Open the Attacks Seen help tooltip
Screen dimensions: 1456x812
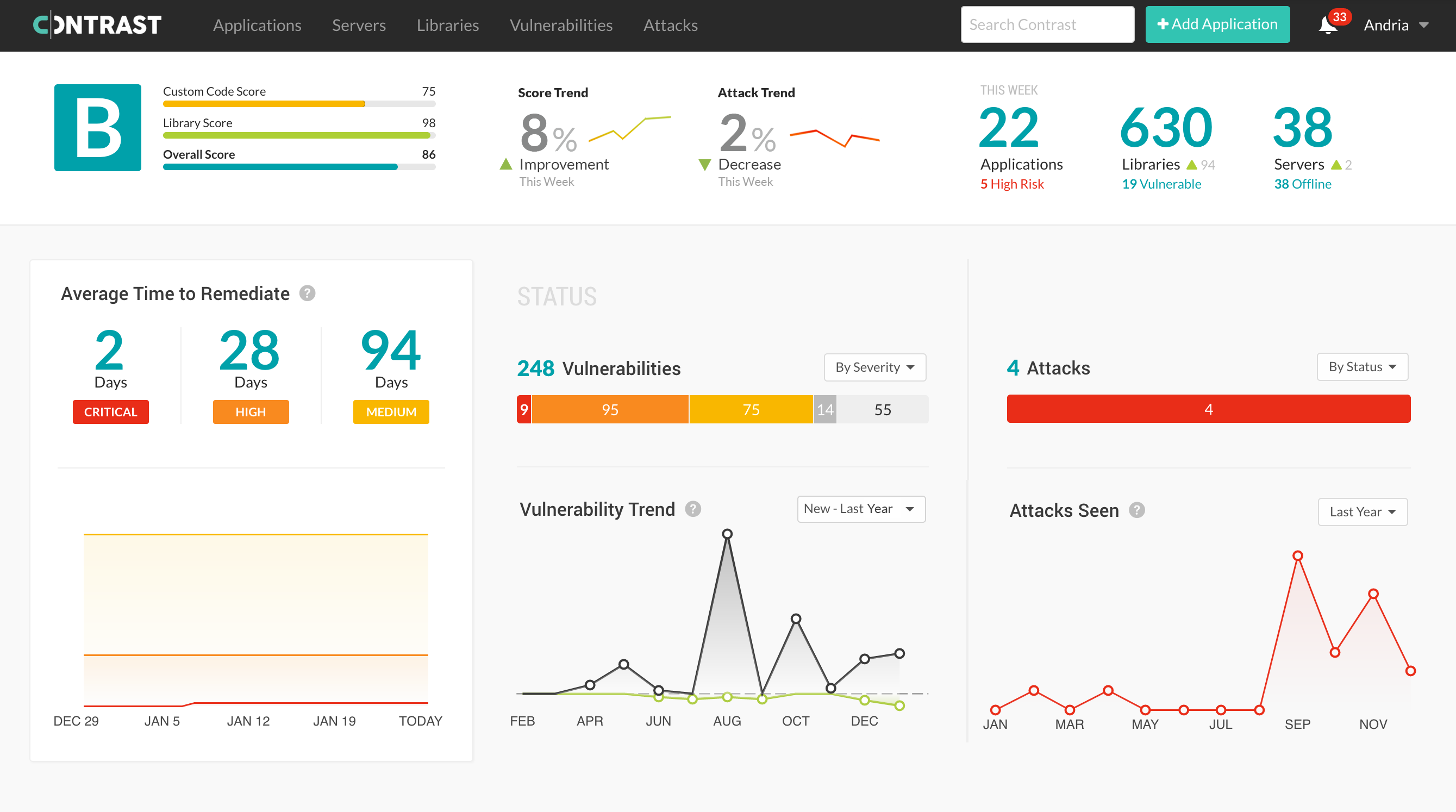1138,510
